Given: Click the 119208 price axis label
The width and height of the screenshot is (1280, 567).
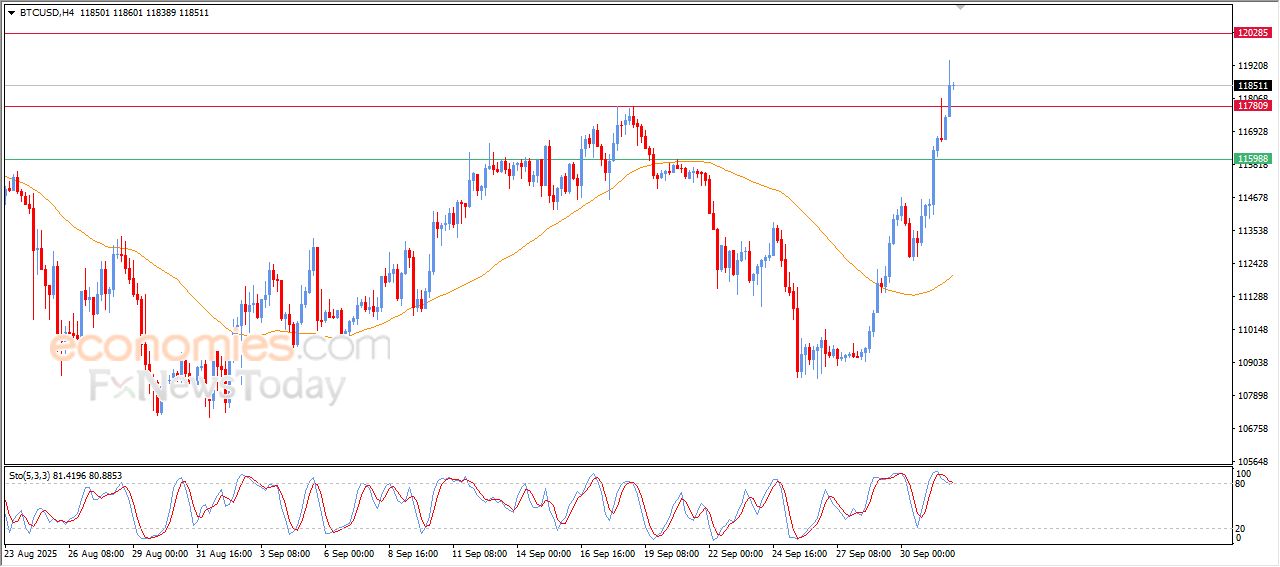Looking at the screenshot, I should (1252, 66).
